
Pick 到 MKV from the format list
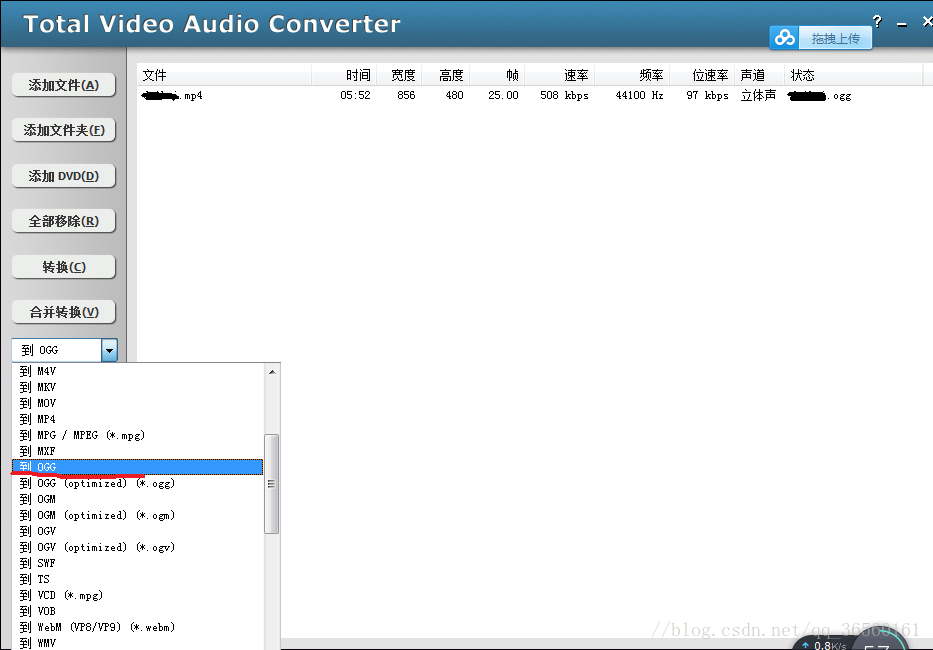(x=138, y=387)
